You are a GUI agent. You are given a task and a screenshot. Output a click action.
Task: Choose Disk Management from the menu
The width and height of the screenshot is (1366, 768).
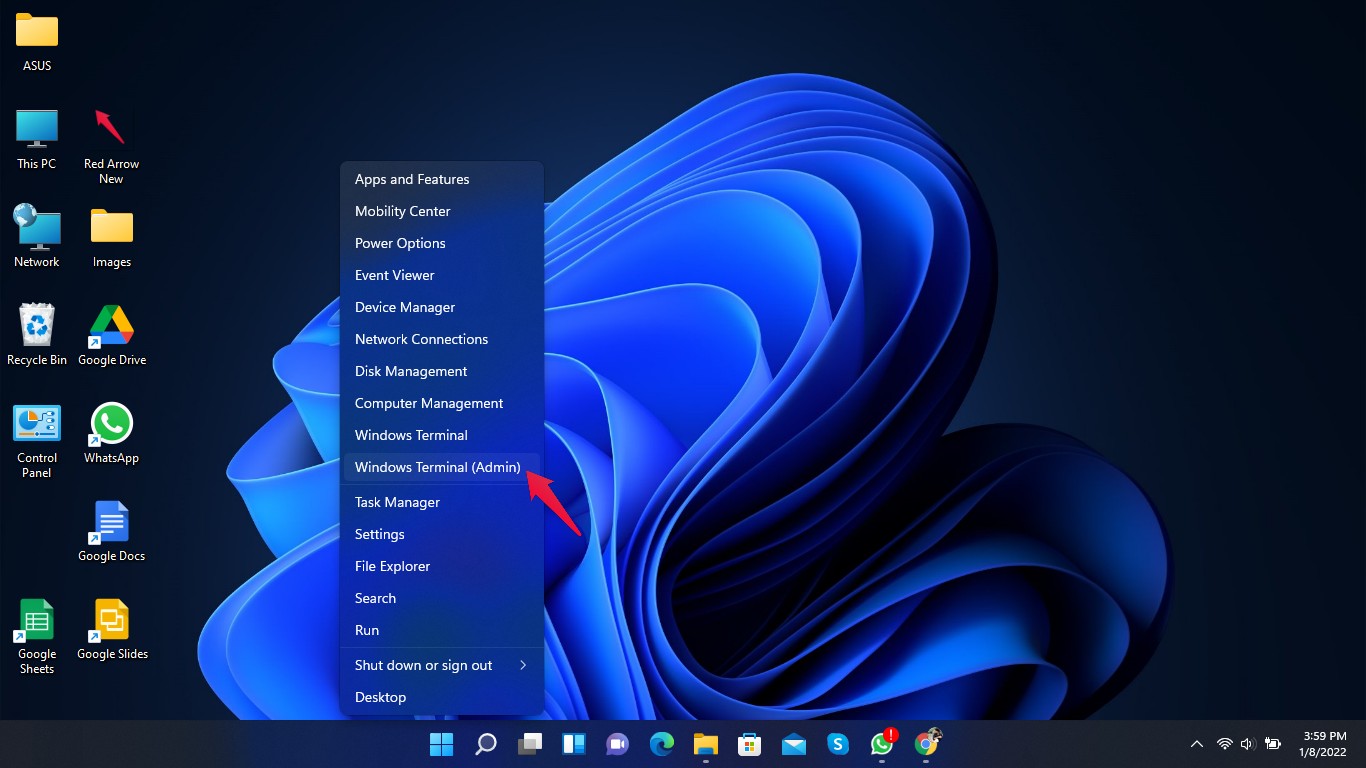(411, 371)
